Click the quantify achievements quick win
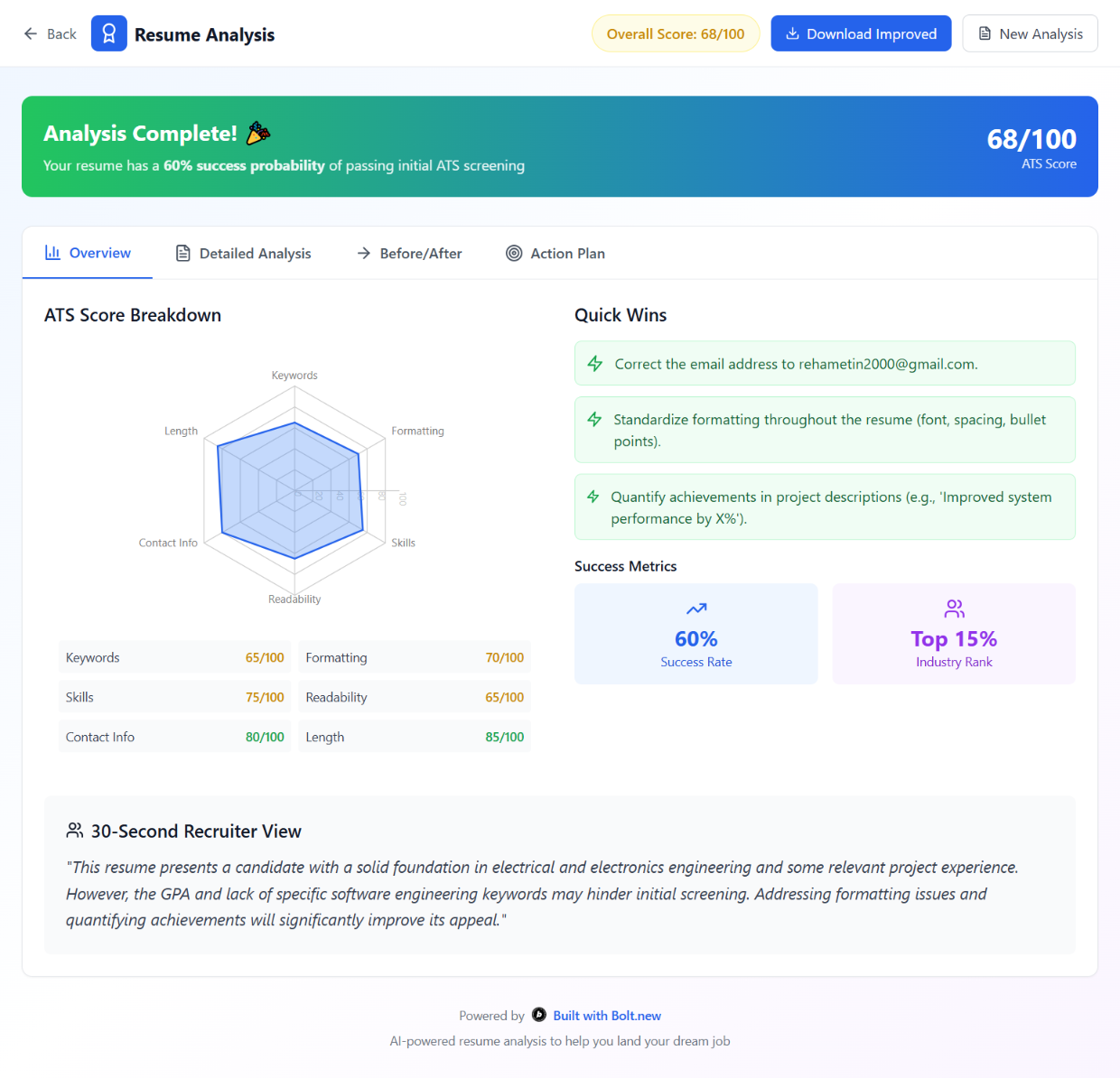This screenshot has height=1078, width=1120. (x=825, y=506)
